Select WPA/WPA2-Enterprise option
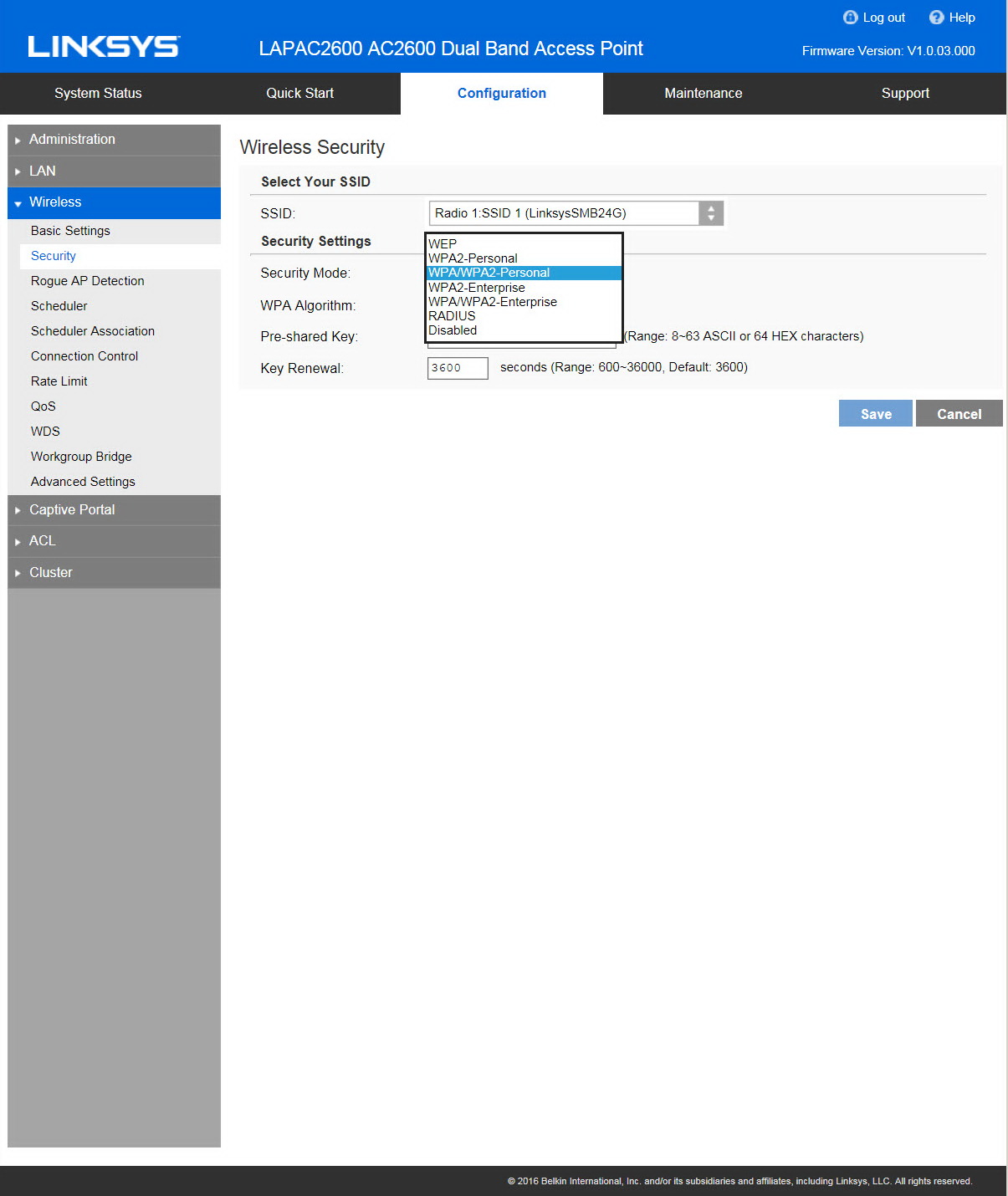This screenshot has height=1196, width=1008. click(x=524, y=302)
